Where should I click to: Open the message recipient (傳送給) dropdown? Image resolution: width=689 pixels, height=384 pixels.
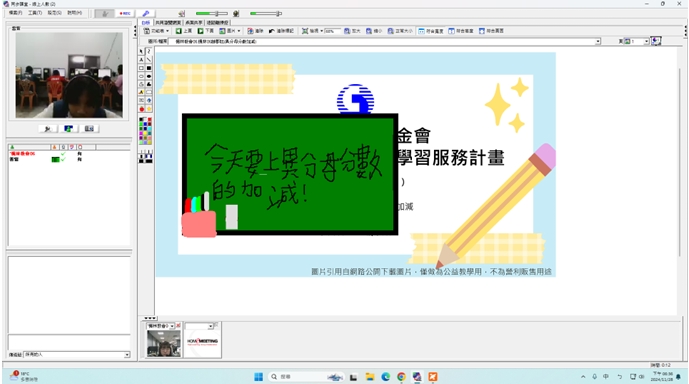pos(127,355)
